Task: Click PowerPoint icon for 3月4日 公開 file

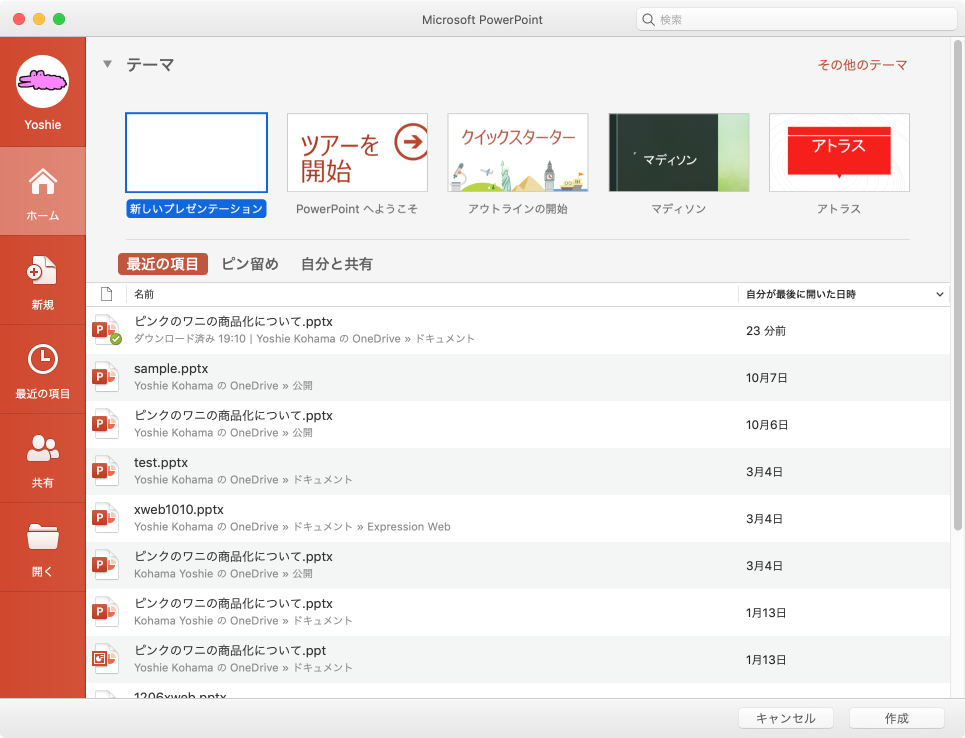Action: point(105,564)
